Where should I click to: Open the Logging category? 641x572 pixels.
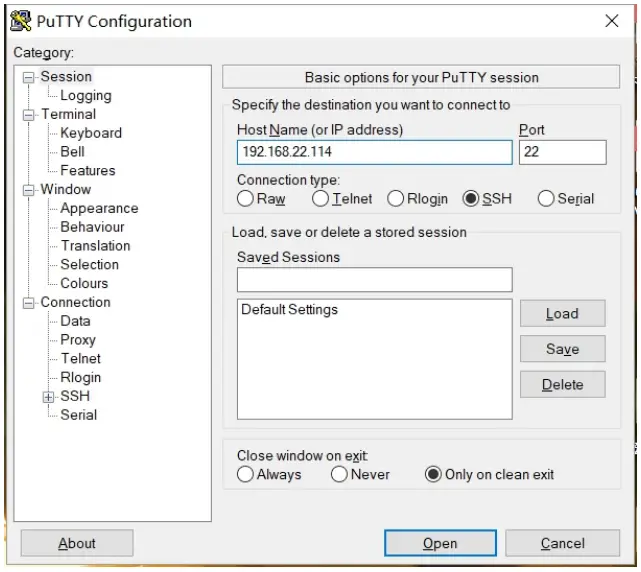pos(86,95)
